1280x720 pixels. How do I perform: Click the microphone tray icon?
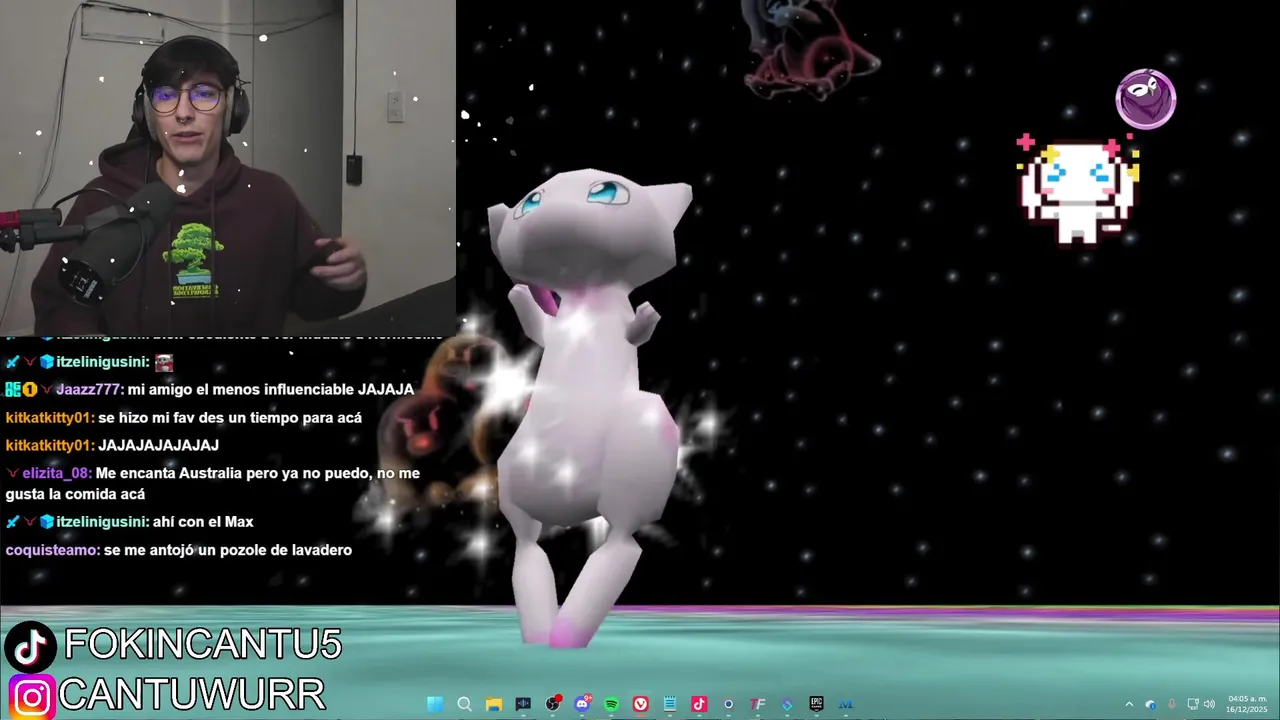tap(1172, 704)
